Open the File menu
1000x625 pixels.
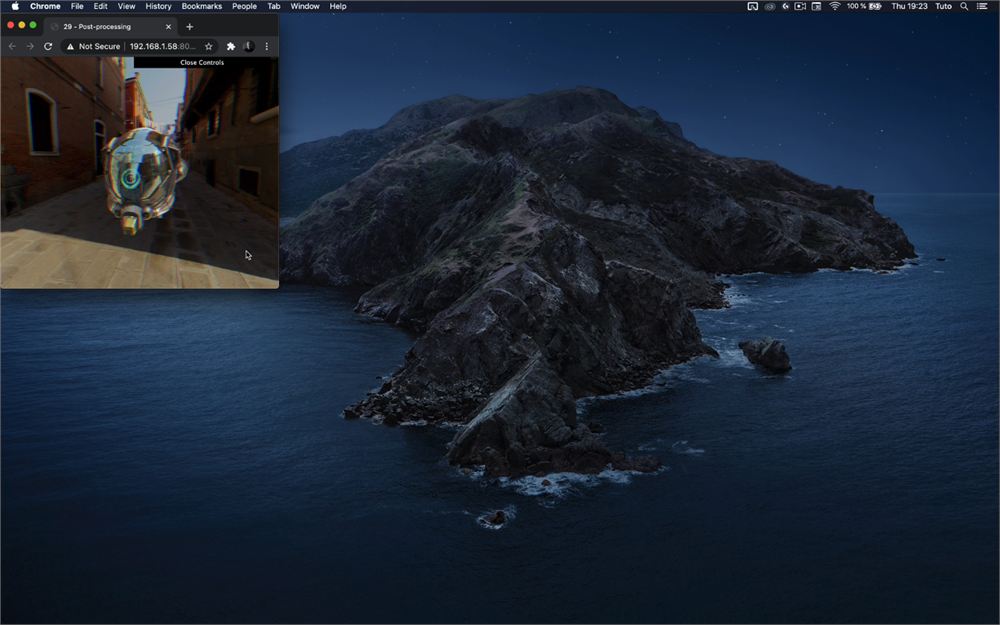point(77,6)
